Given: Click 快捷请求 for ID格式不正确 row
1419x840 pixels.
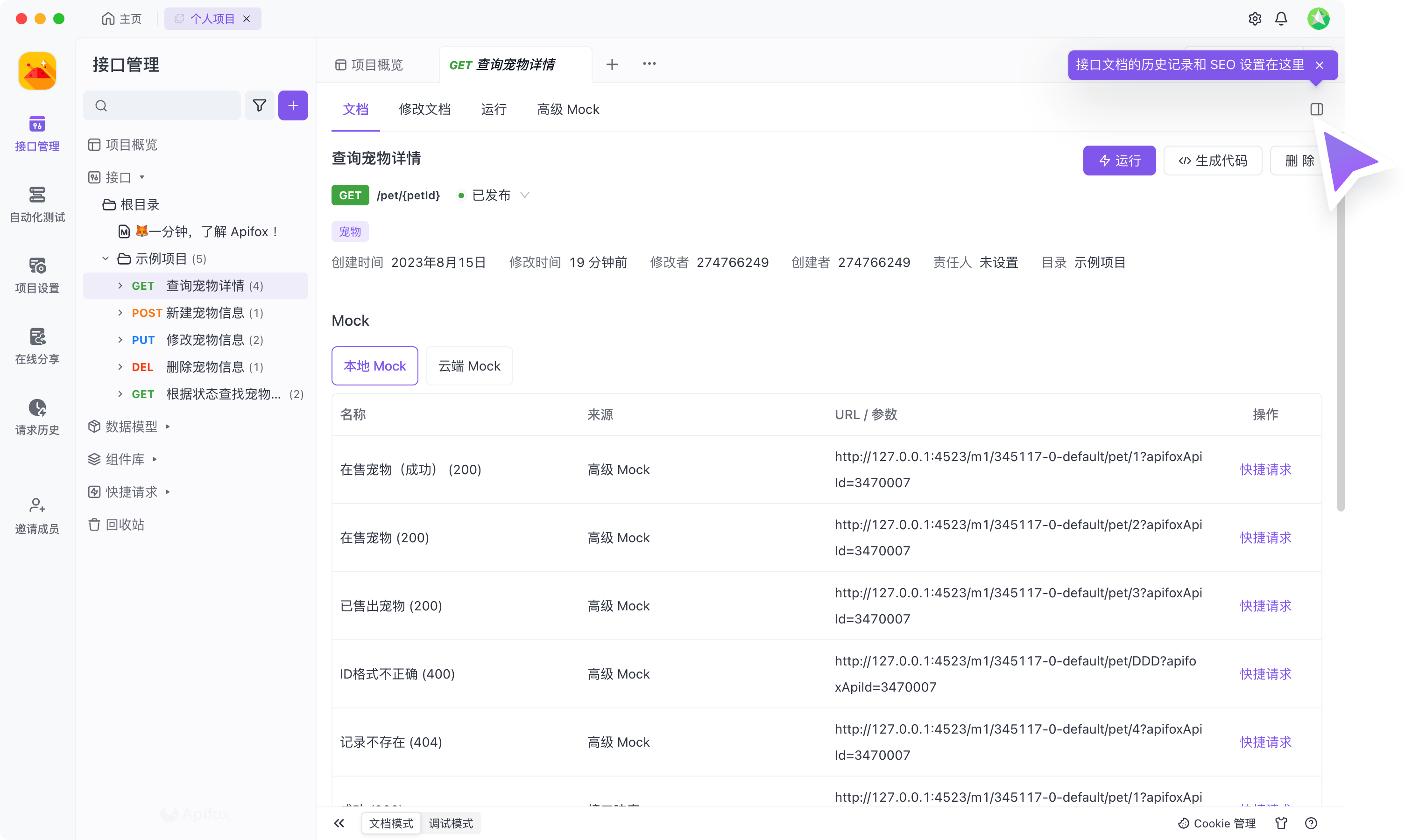Looking at the screenshot, I should click(x=1265, y=673).
